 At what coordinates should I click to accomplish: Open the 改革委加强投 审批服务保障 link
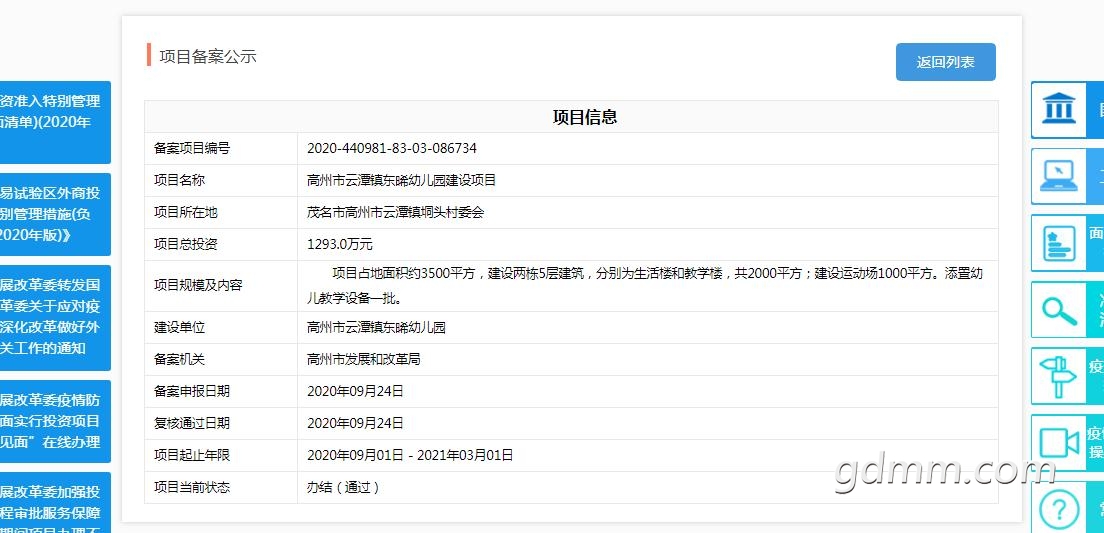click(x=55, y=503)
